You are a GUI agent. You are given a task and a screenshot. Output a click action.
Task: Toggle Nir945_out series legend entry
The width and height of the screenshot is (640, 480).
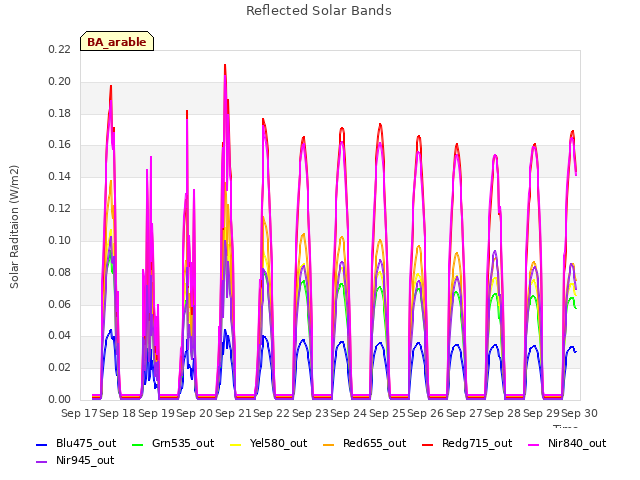point(75,460)
